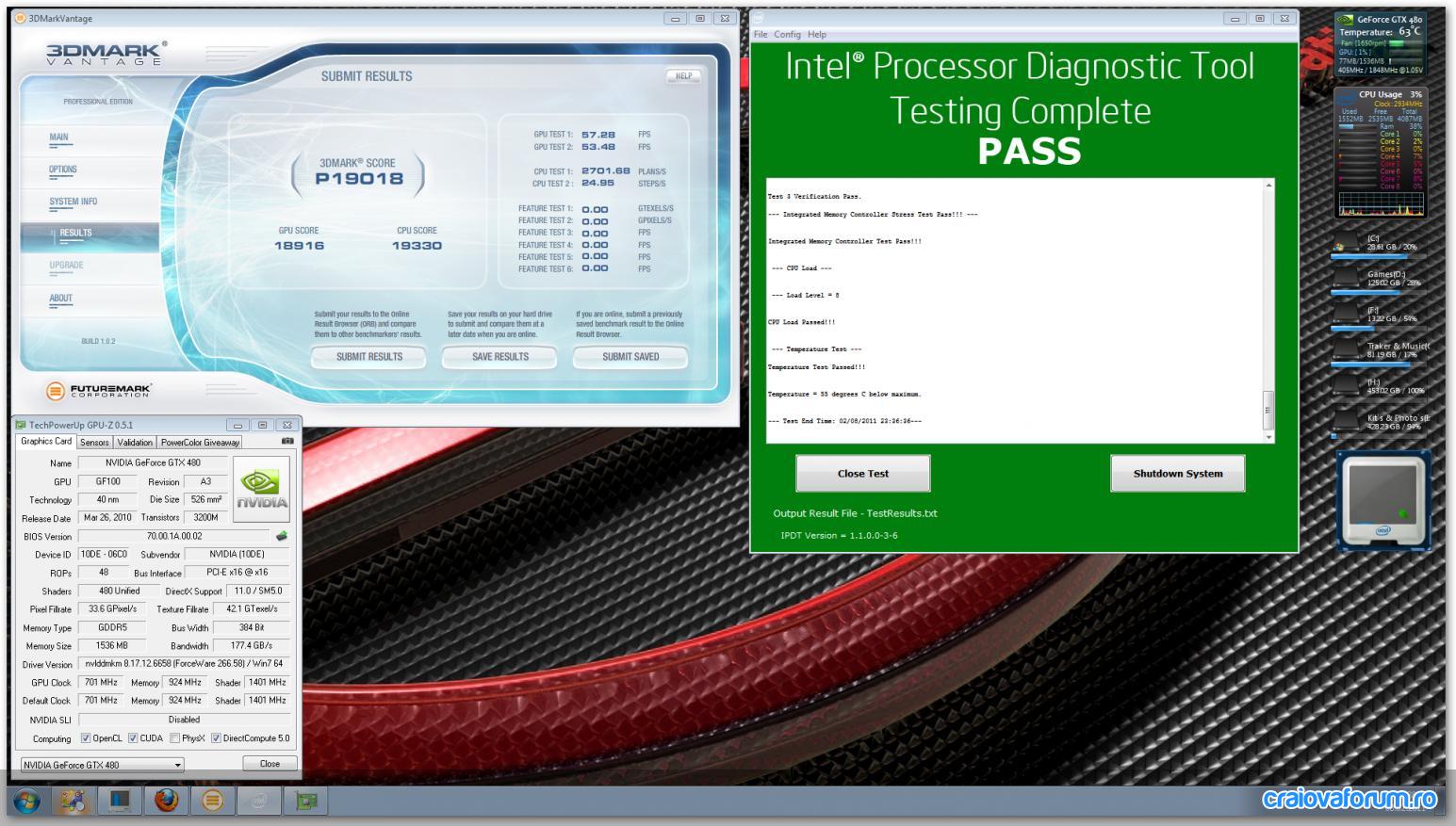Open the Kits & Photos drive gadget icon
The height and width of the screenshot is (826, 1456).
(x=1345, y=421)
